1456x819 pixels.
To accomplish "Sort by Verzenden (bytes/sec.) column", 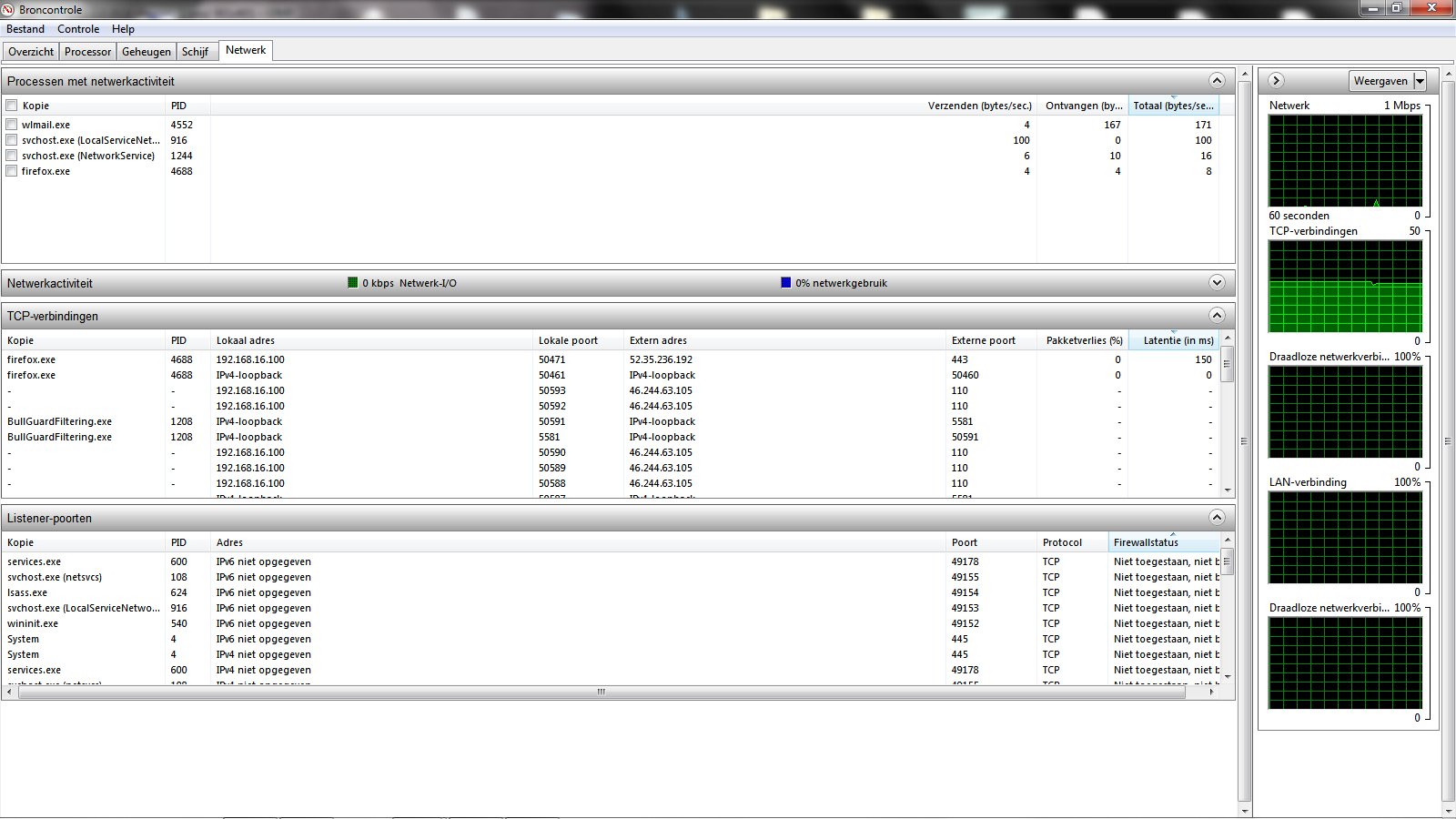I will pos(980,106).
